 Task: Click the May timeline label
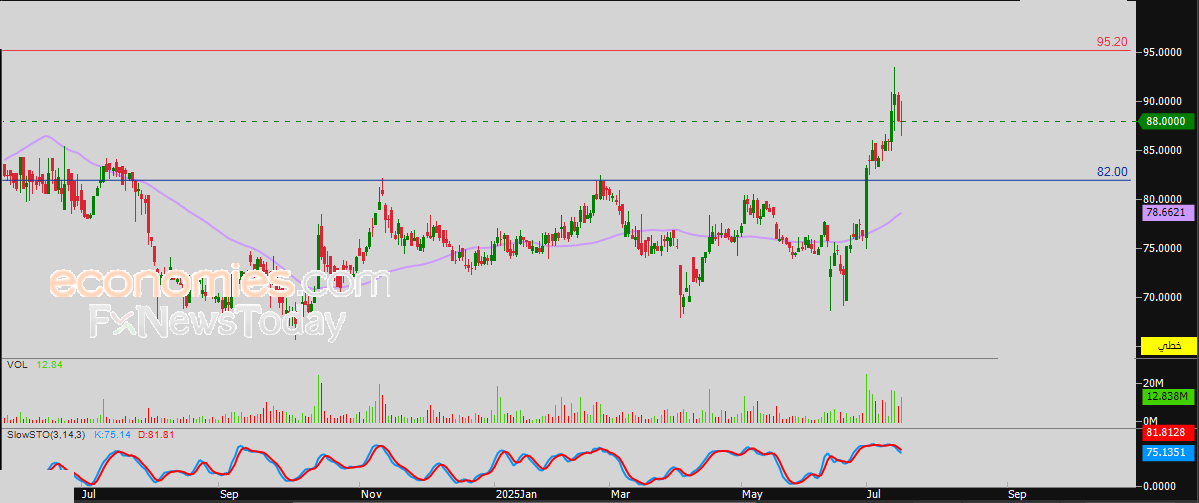(753, 495)
